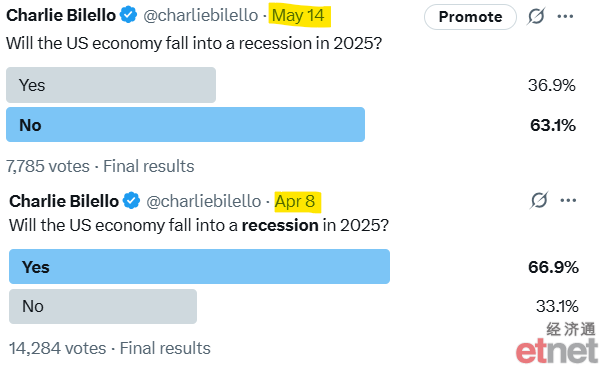Expand the three-dot menu on the Apr 8 post

click(x=569, y=200)
